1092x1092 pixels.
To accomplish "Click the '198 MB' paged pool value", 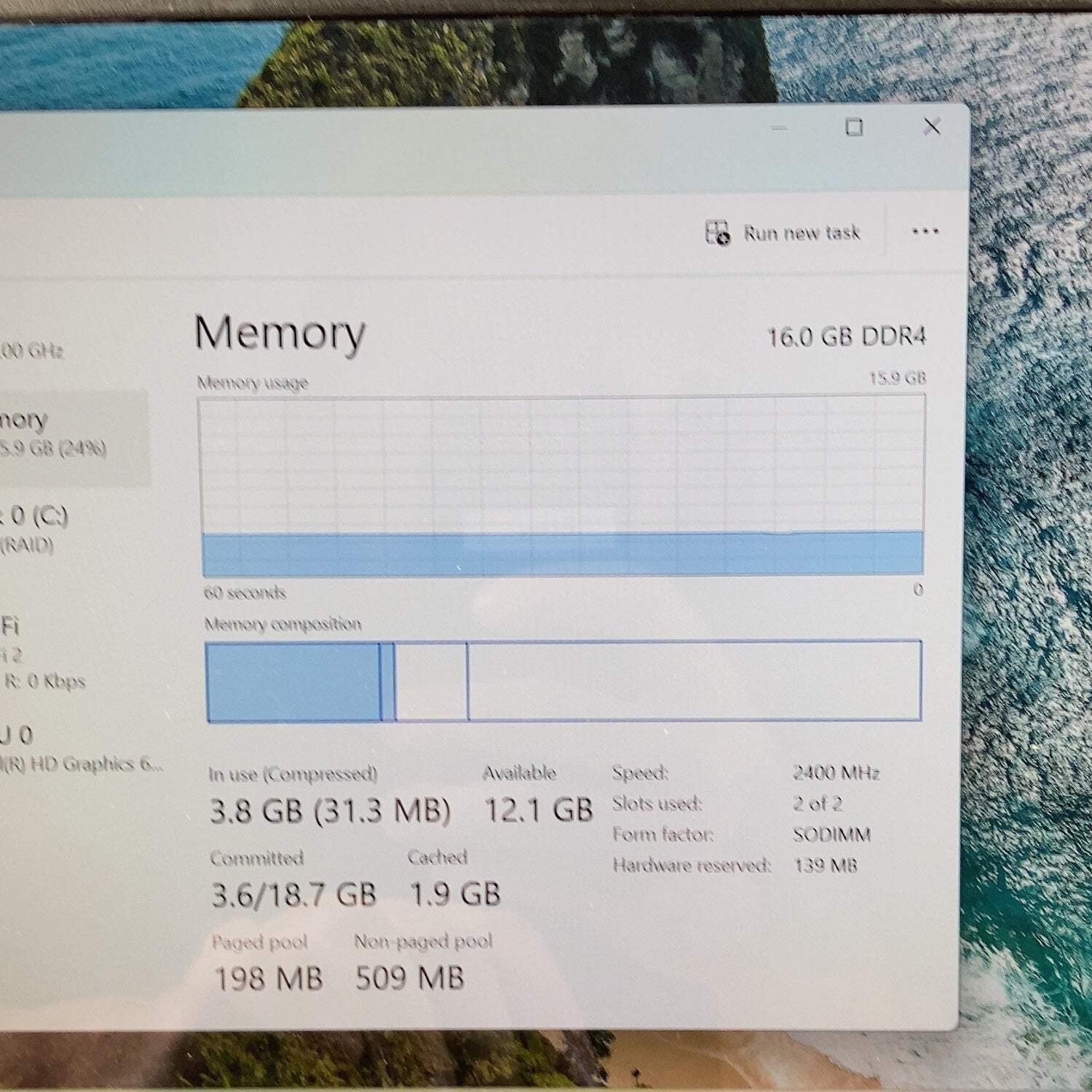I will 268,978.
